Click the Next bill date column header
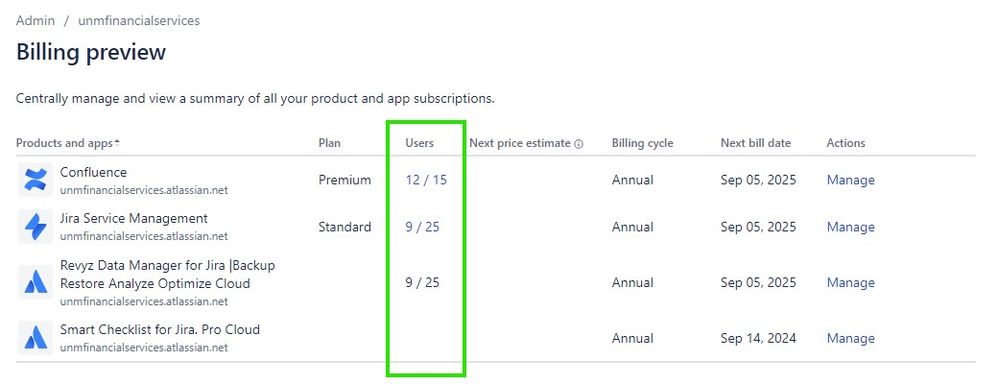 point(756,143)
